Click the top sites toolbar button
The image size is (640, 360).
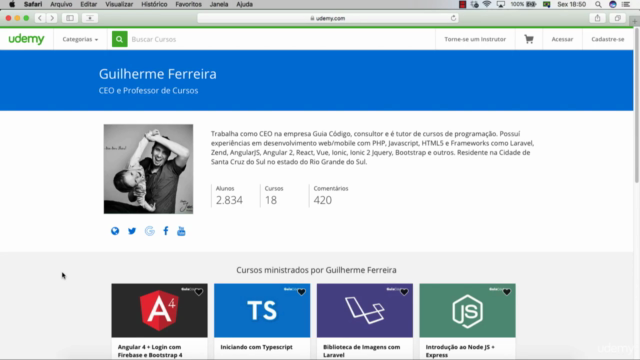90,18
